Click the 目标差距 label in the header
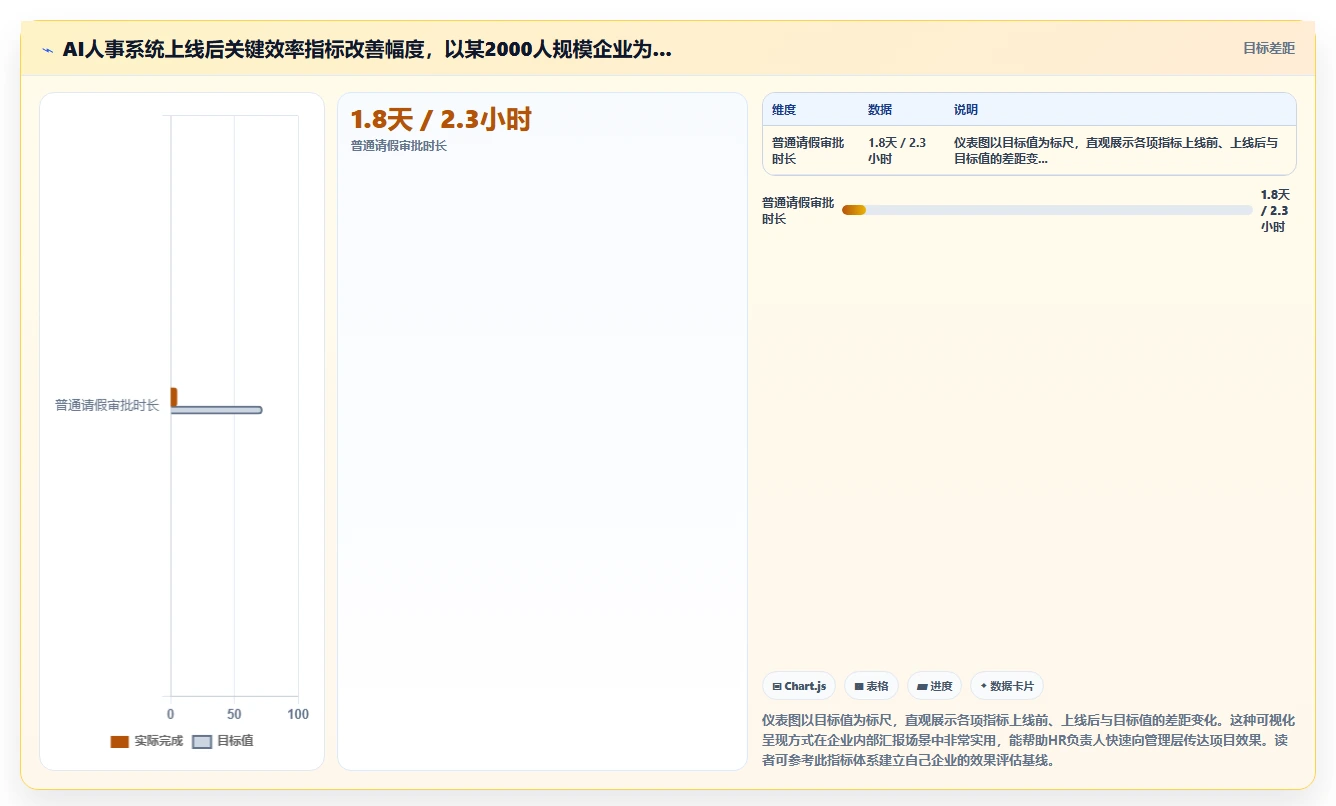 pos(1269,48)
